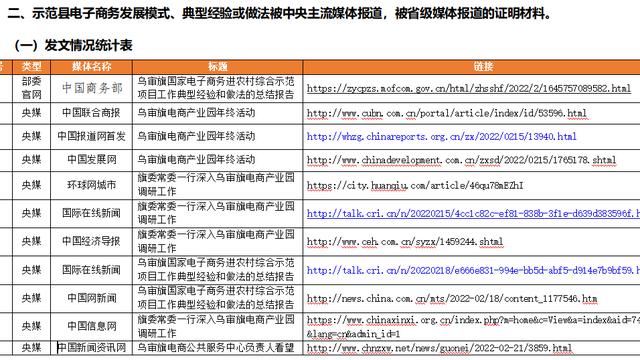Open the city.huanqiu.com article link

[x=415, y=186]
